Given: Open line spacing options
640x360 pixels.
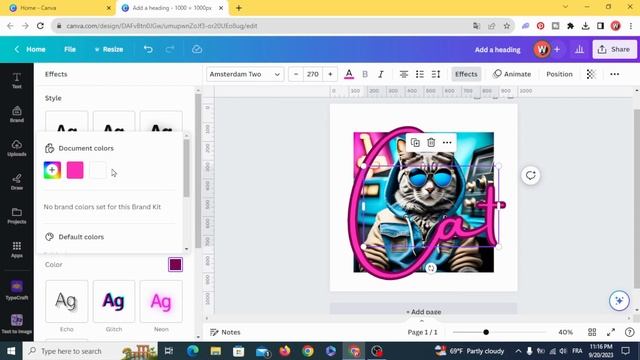Looking at the screenshot, I should coord(436,74).
